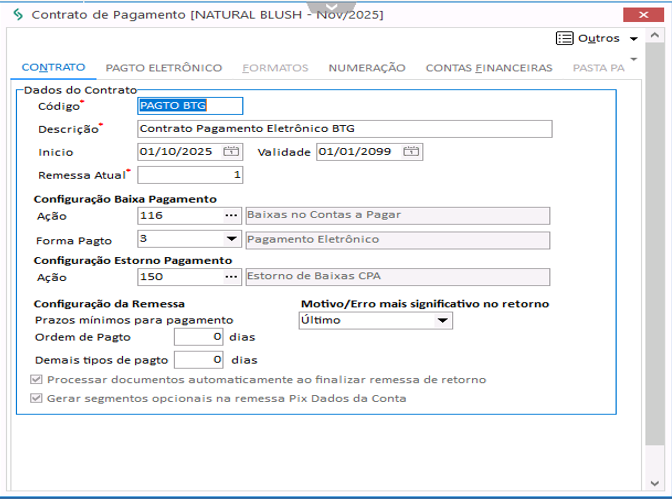Switch to the PAGTO ELETRÔNICO tab
Screen dimensions: 672x499
point(164,68)
